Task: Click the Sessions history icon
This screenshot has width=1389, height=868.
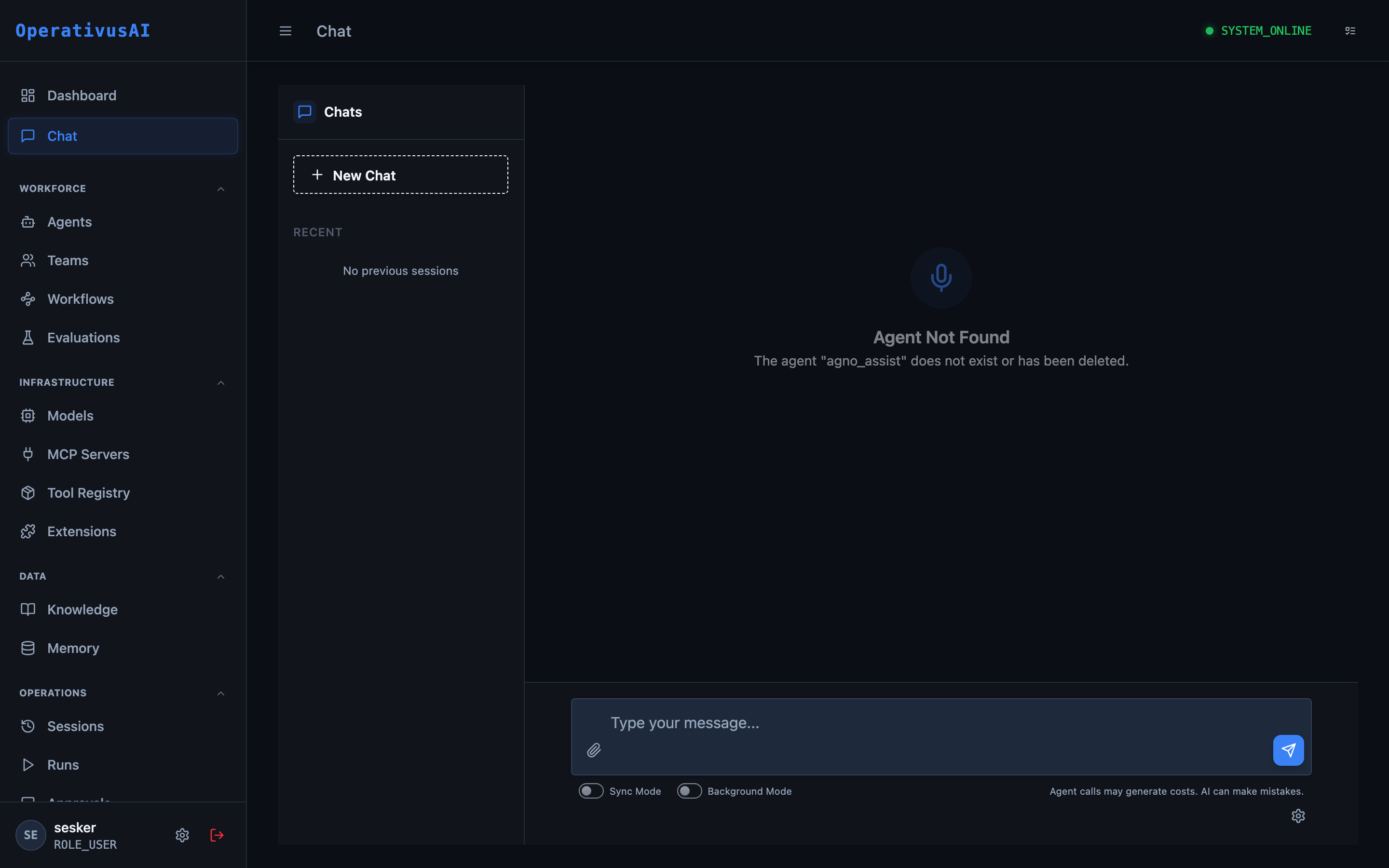Action: [27, 726]
